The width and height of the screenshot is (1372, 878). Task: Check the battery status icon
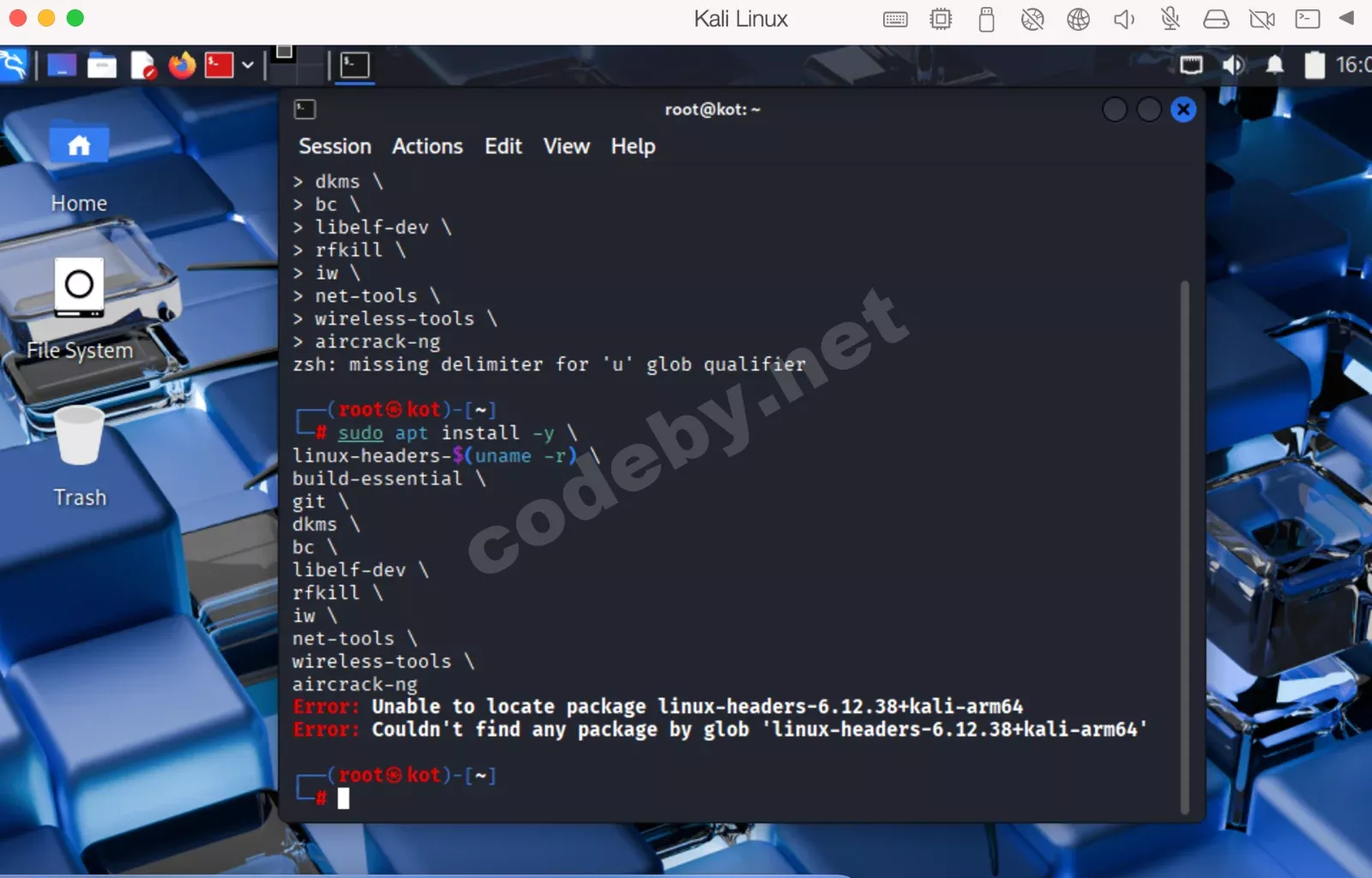(1315, 65)
